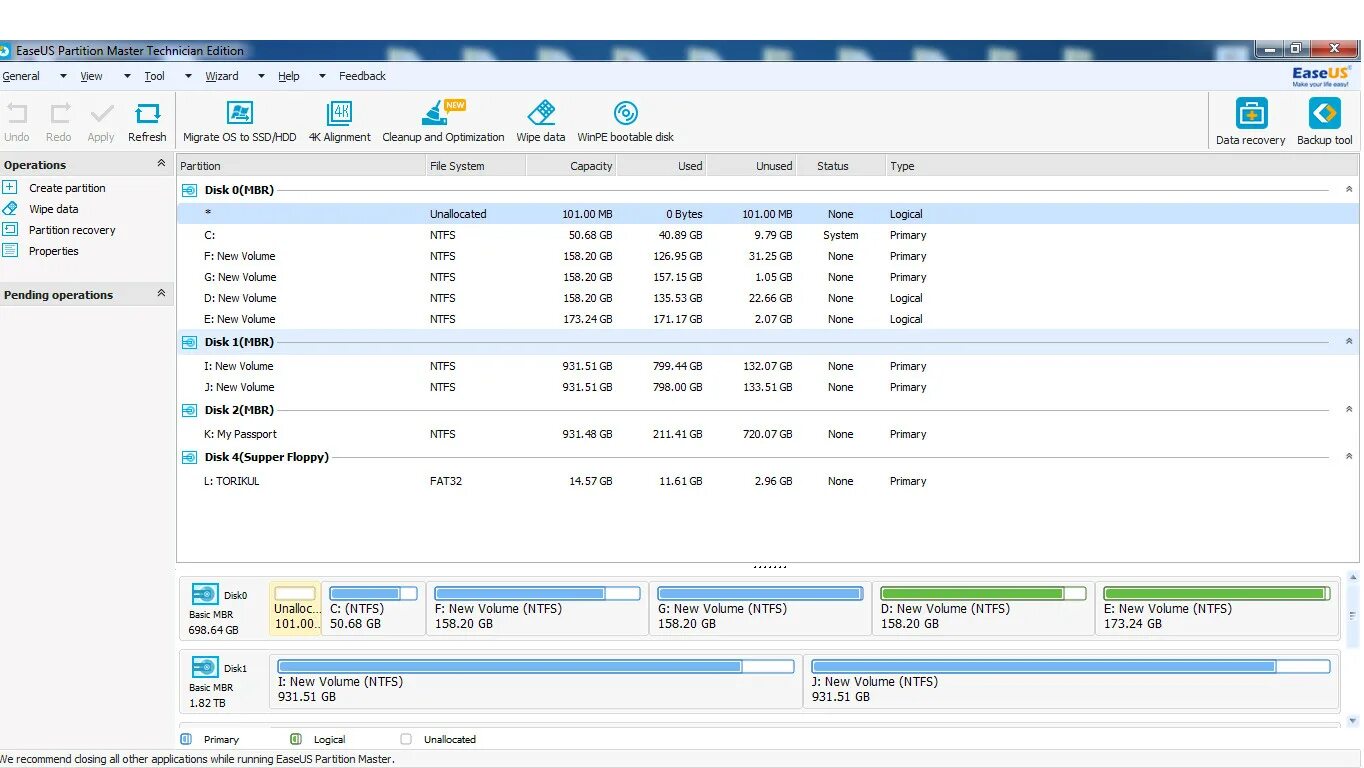This screenshot has width=1364, height=768.
Task: Select the unallocated 101.00 MB row
Action: [768, 214]
